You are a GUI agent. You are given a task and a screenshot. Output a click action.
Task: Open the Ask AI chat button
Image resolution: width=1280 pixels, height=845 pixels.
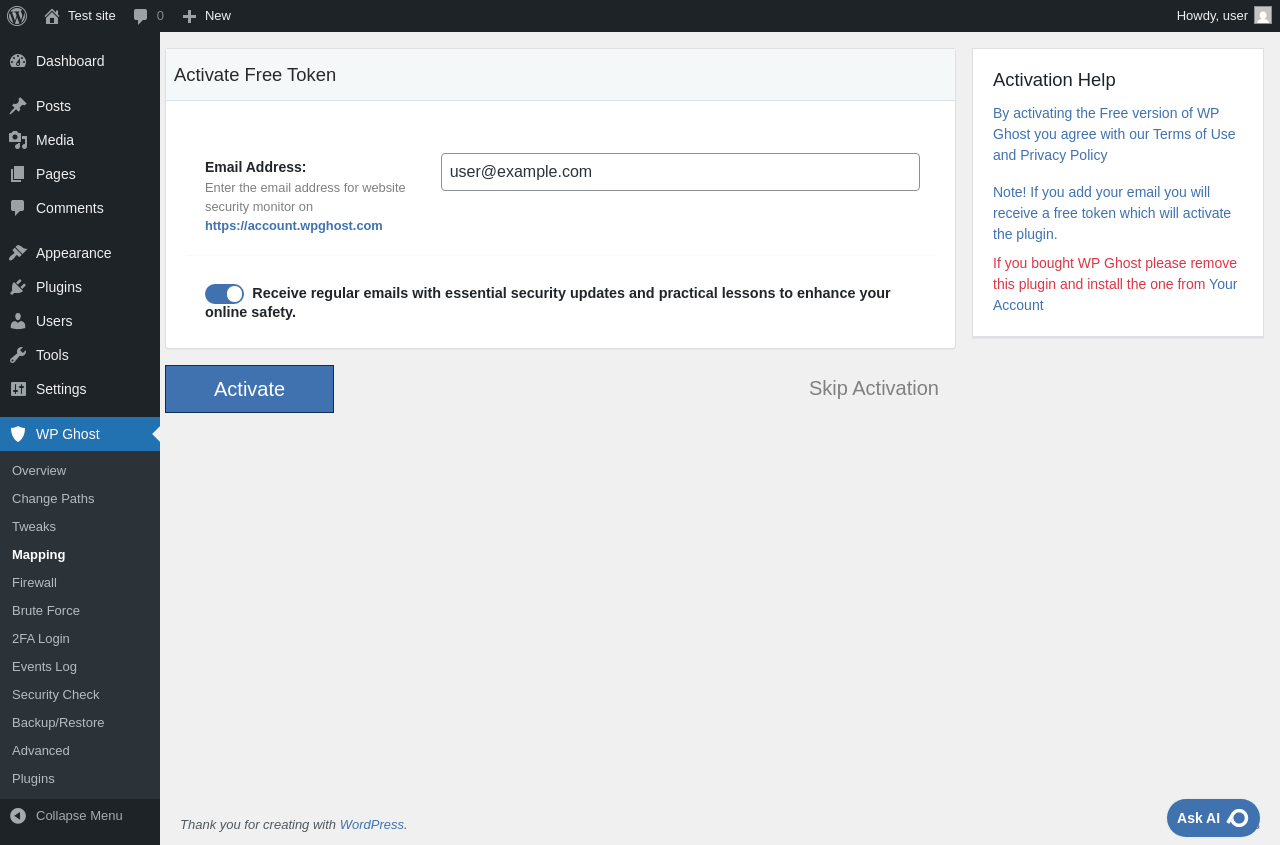pyautogui.click(x=1212, y=818)
